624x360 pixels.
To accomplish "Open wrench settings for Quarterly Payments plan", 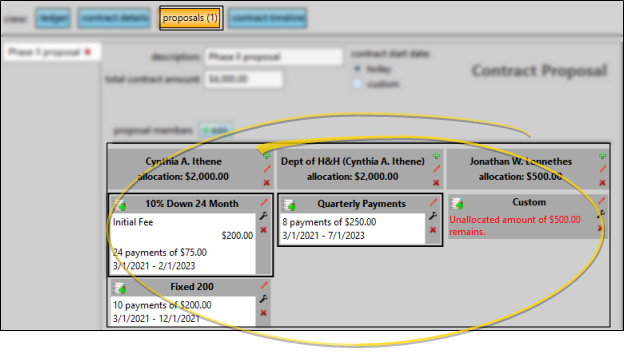I will coord(433,216).
